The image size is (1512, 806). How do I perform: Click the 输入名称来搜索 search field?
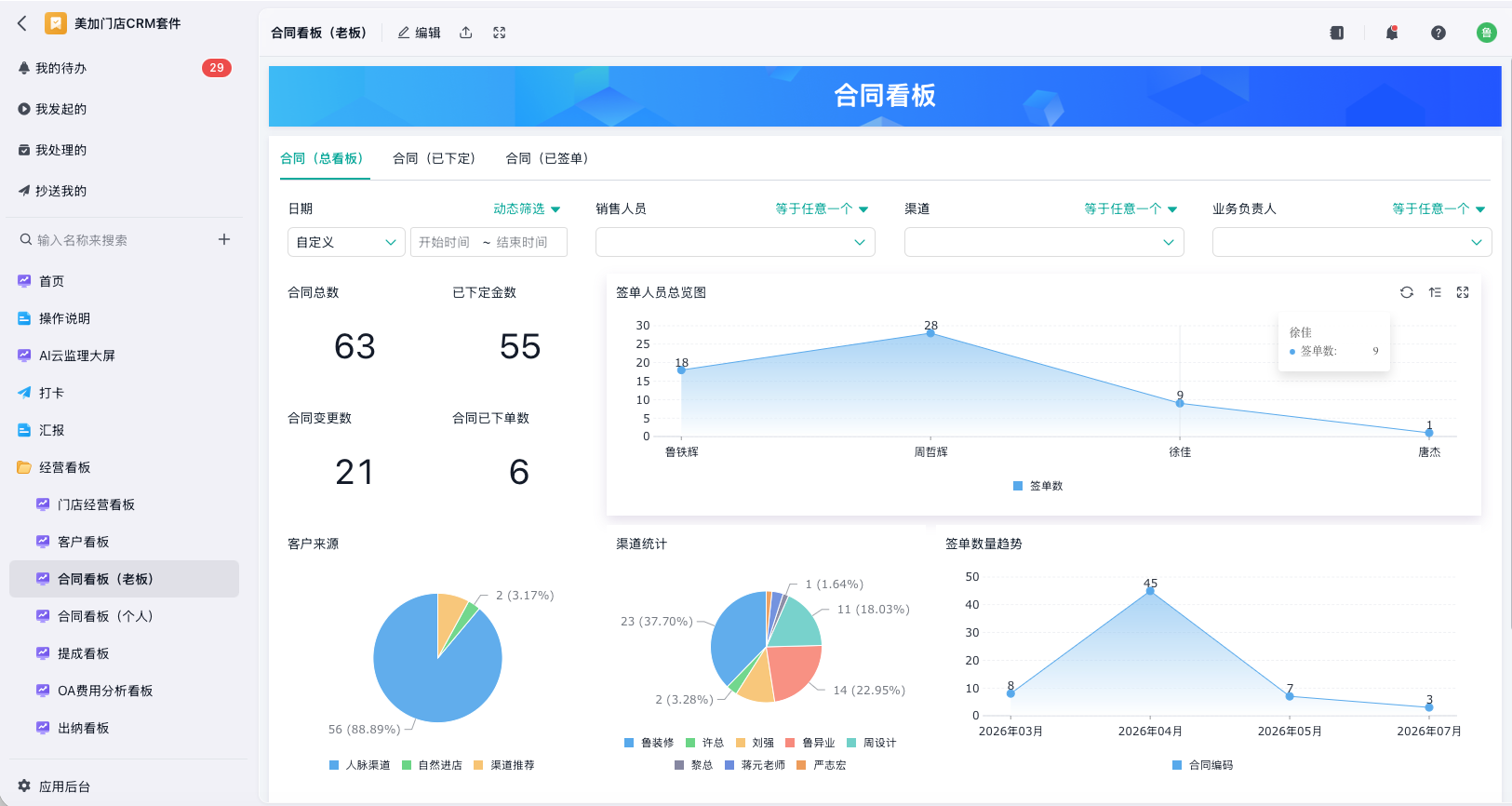pyautogui.click(x=112, y=240)
